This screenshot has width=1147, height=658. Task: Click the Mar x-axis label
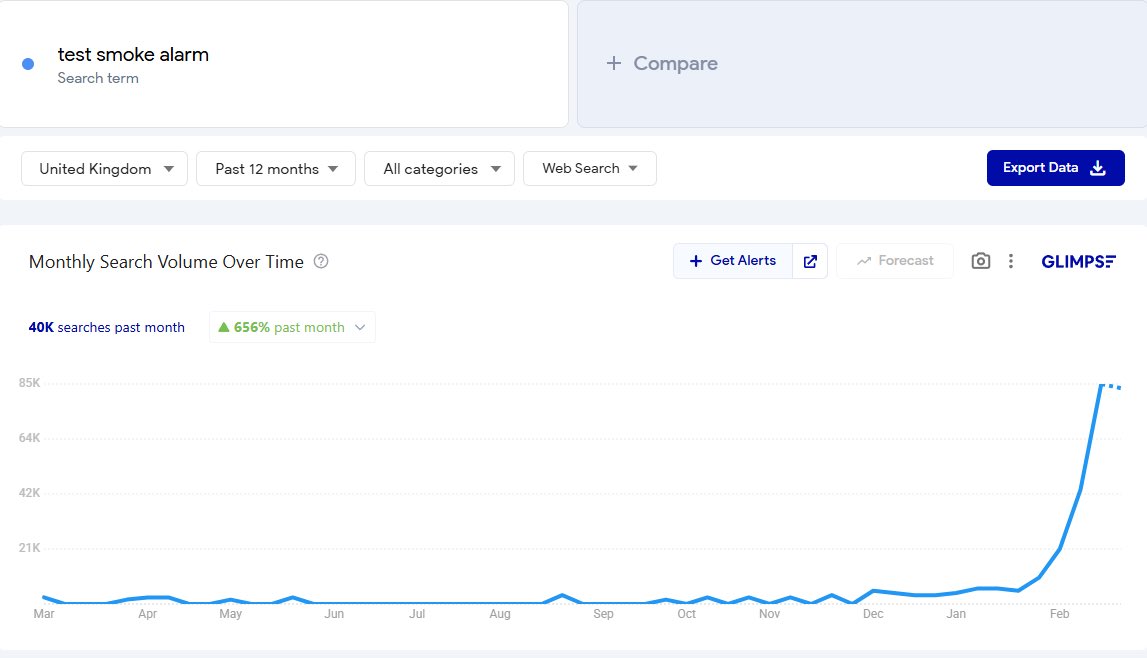coord(44,614)
